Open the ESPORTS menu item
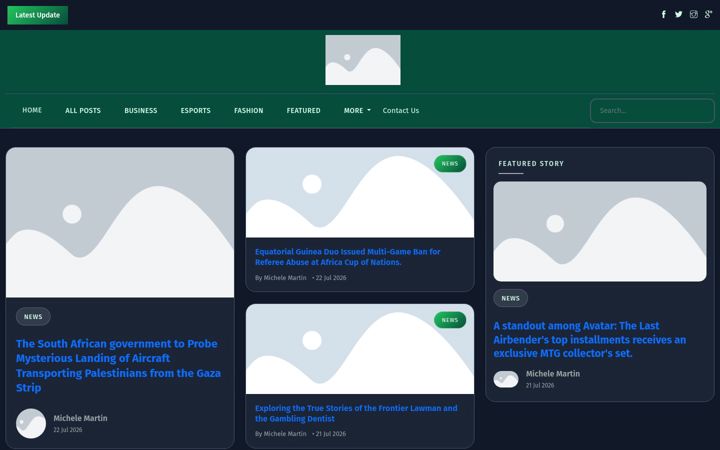720x450 pixels. pos(196,111)
